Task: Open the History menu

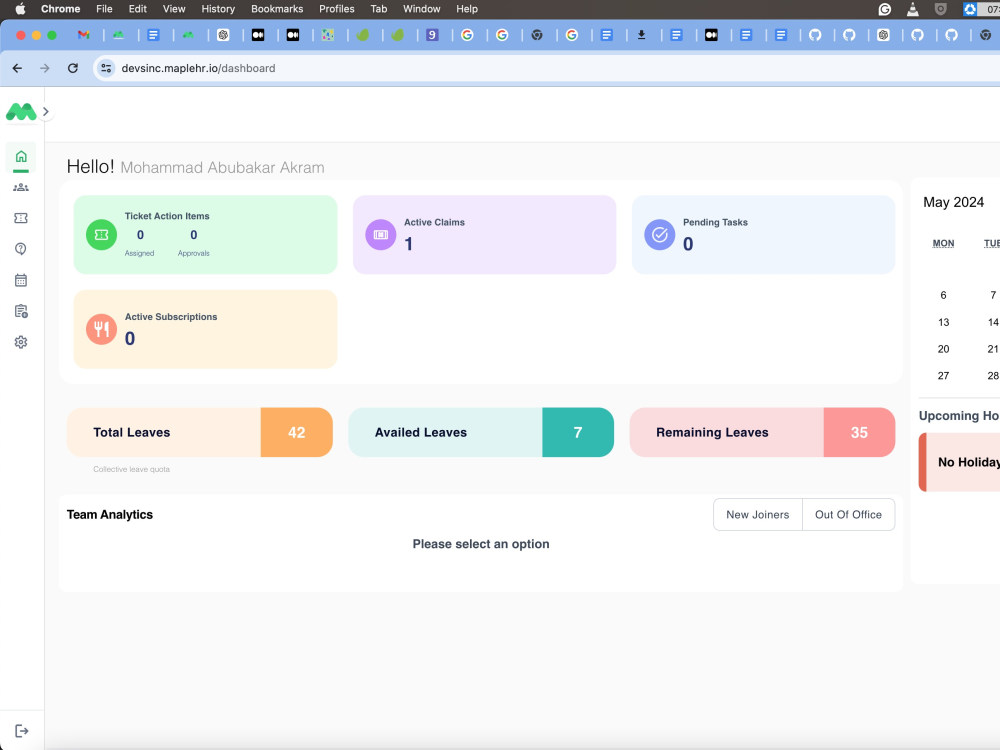Action: tap(218, 9)
